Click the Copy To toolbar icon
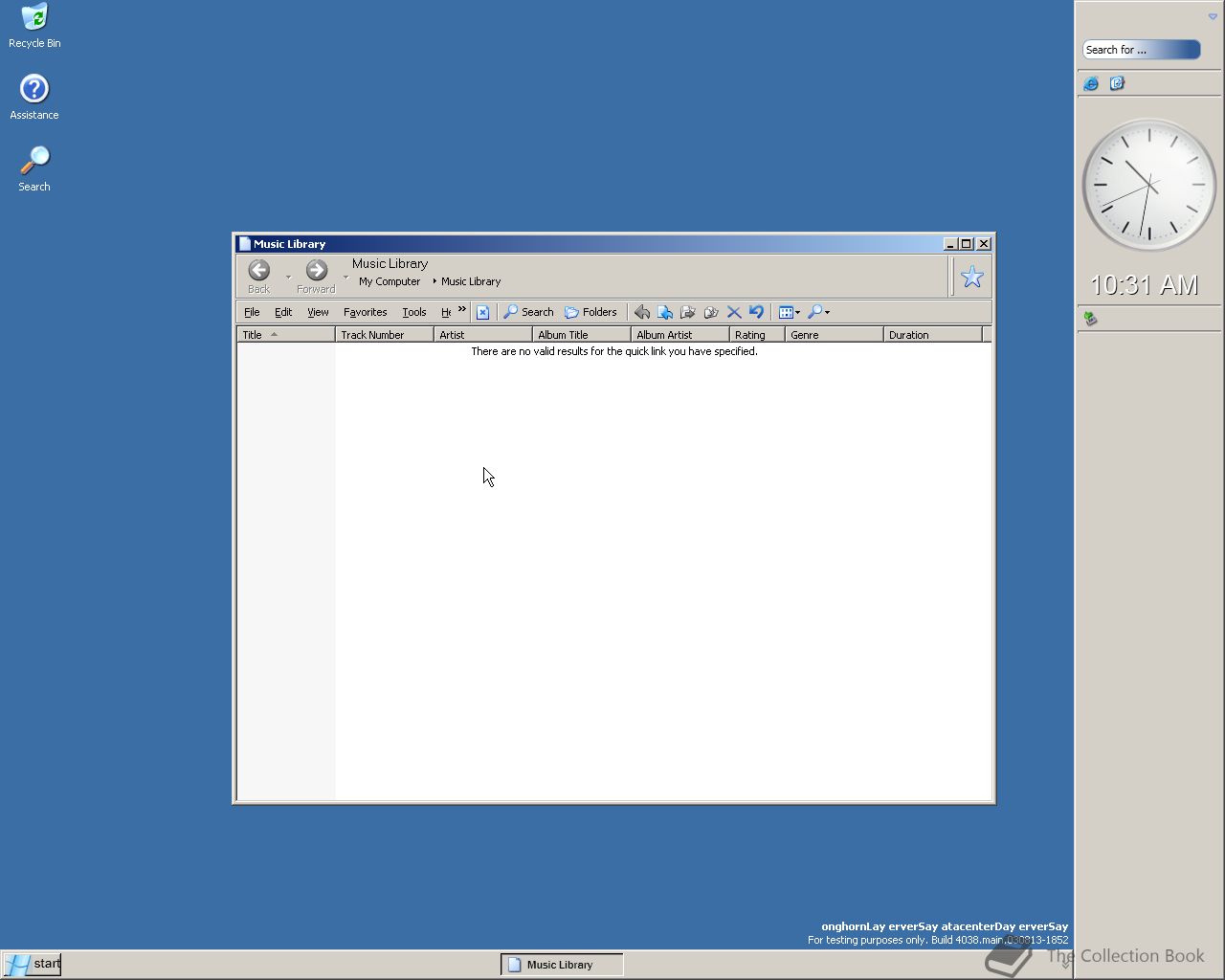1225x980 pixels. click(x=688, y=312)
